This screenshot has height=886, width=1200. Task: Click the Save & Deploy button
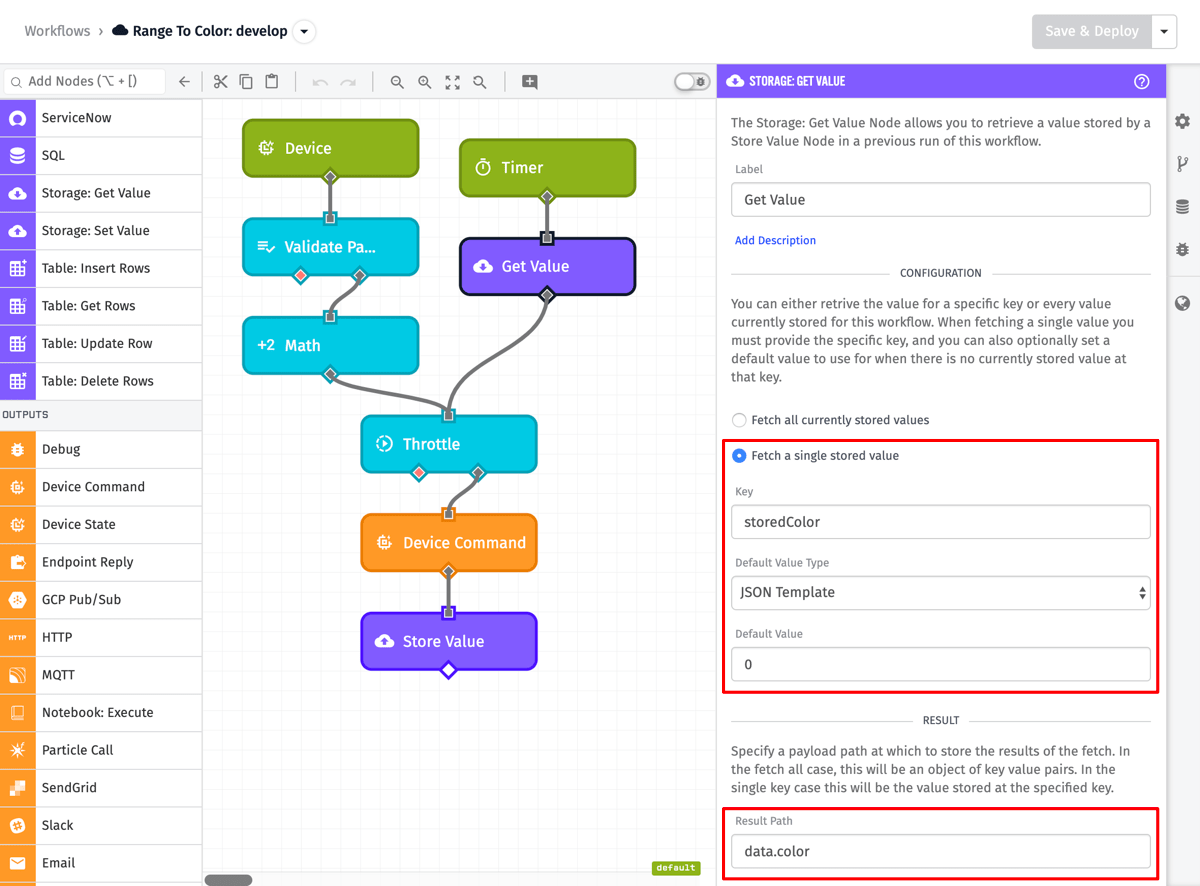click(1092, 31)
